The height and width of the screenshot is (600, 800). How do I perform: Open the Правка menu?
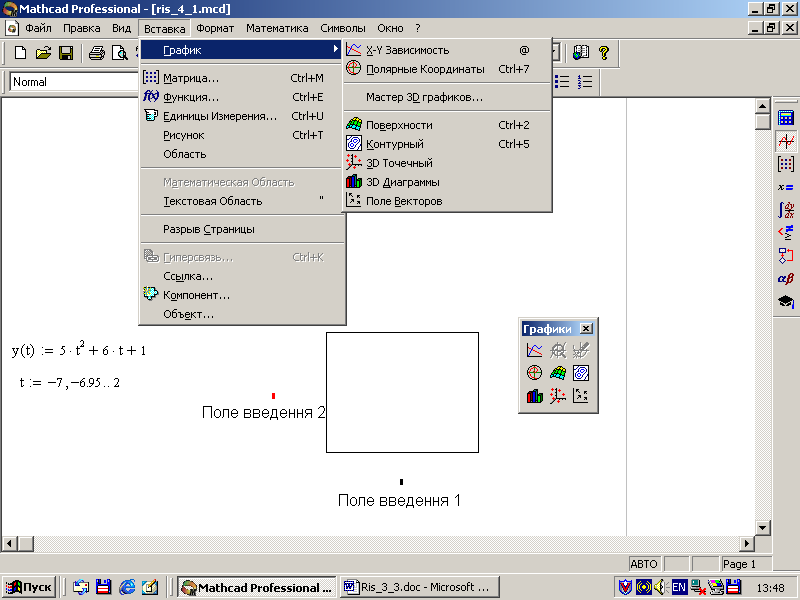click(x=82, y=28)
